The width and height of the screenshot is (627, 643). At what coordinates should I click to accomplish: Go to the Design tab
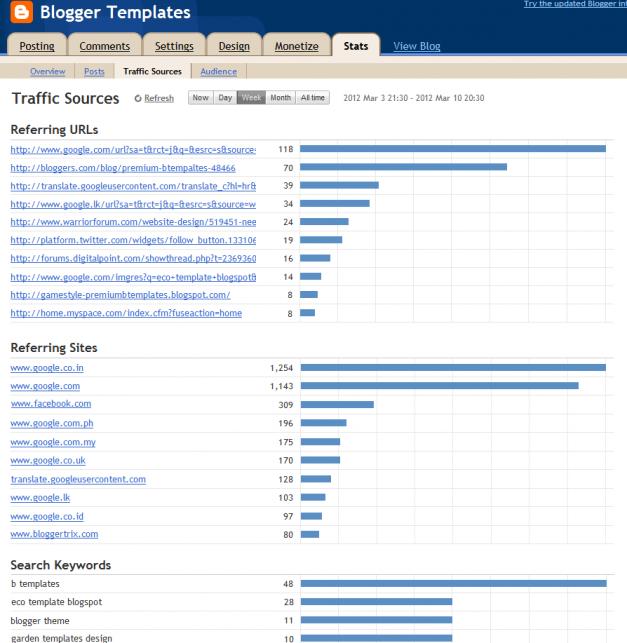tap(234, 46)
